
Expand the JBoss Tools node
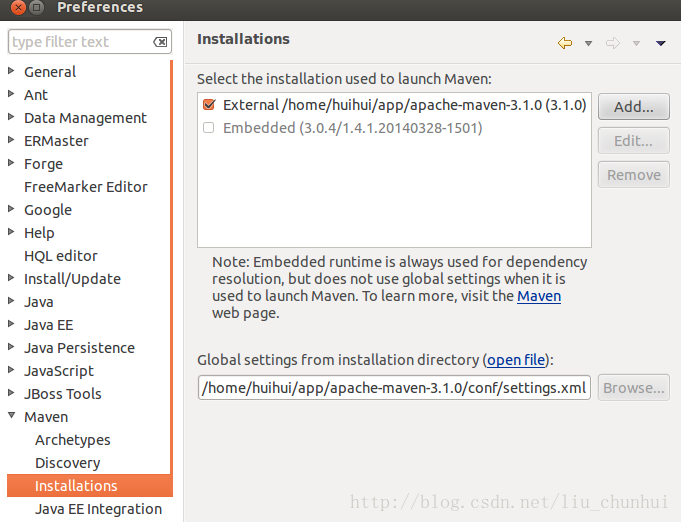click(x=11, y=393)
